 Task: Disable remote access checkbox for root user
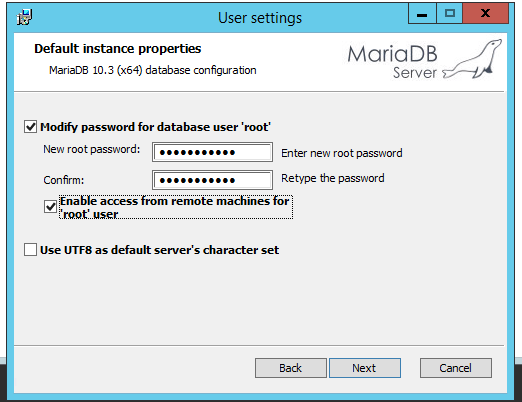pos(50,207)
